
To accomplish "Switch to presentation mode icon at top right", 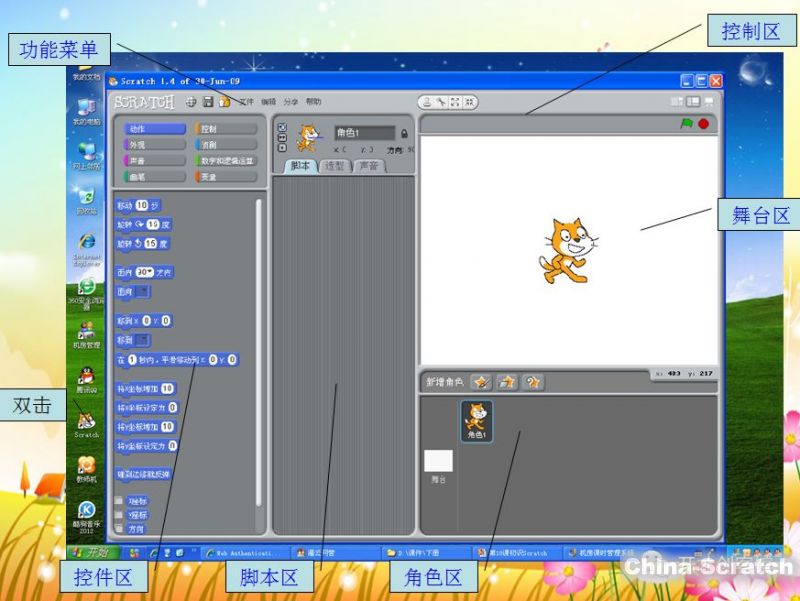I will click(x=710, y=102).
